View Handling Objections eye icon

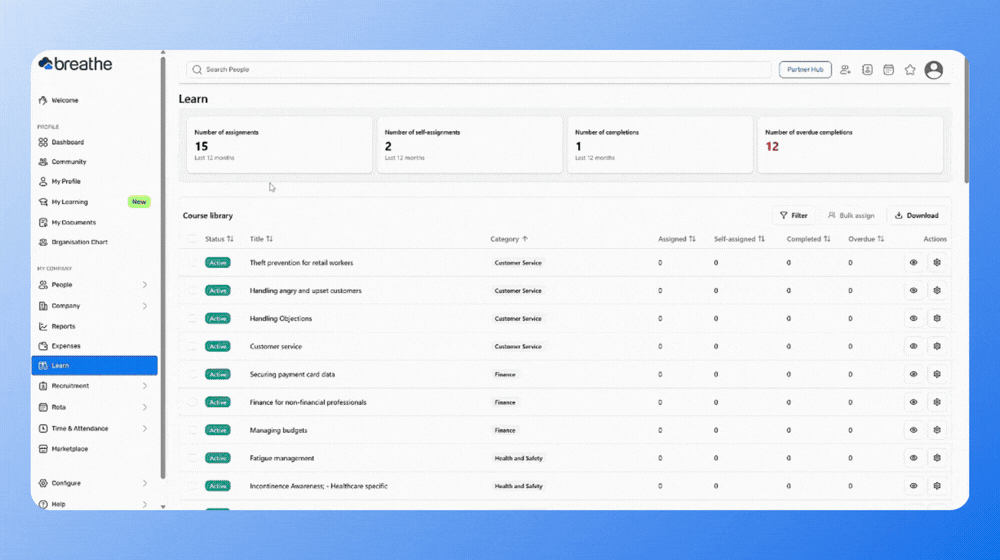(x=913, y=318)
